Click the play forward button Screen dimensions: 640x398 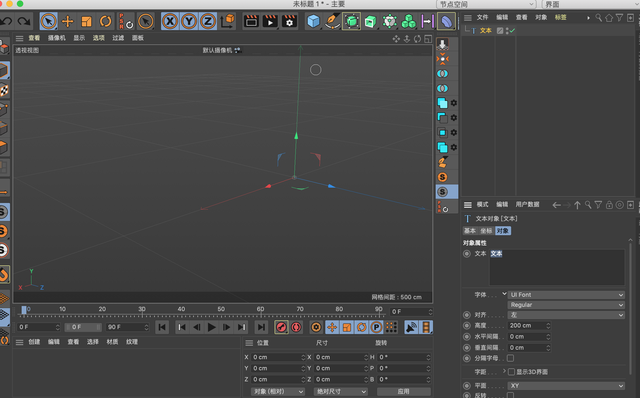point(211,327)
